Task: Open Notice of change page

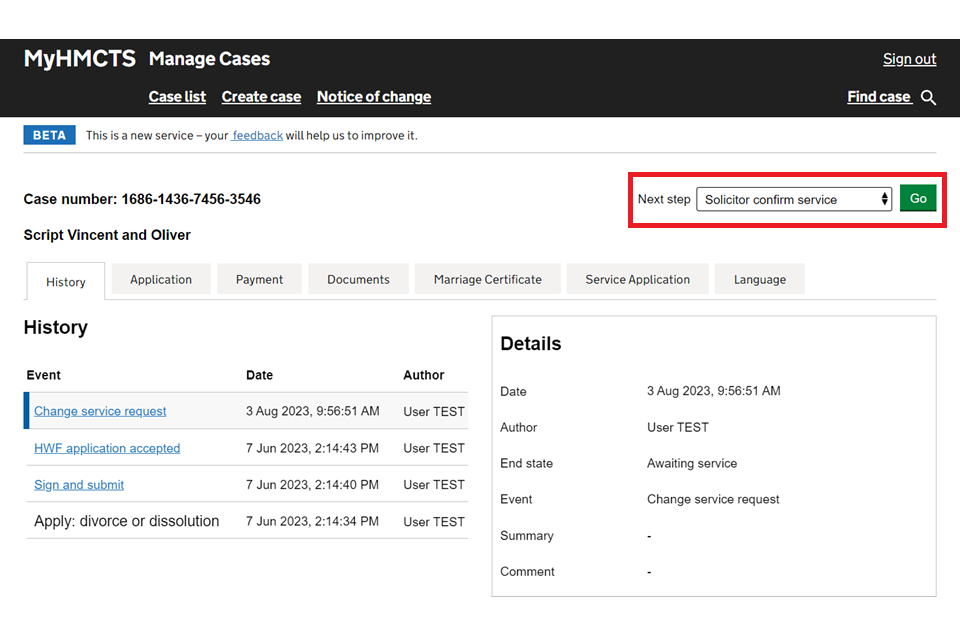Action: coord(374,97)
